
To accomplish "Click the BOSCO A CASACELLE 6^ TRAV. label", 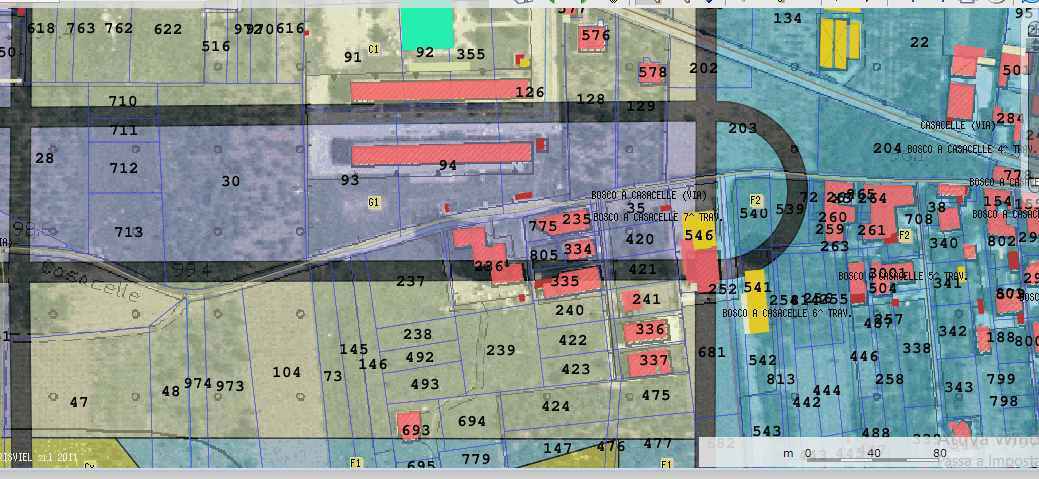I will click(797, 313).
